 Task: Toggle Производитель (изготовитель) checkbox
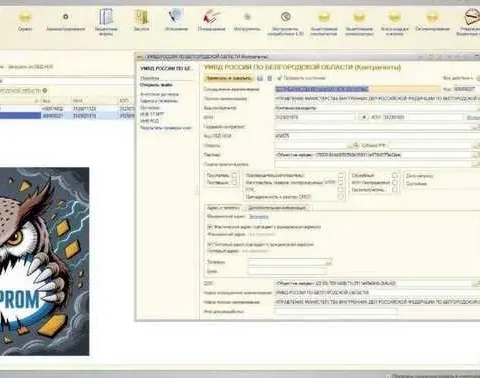[x=341, y=175]
